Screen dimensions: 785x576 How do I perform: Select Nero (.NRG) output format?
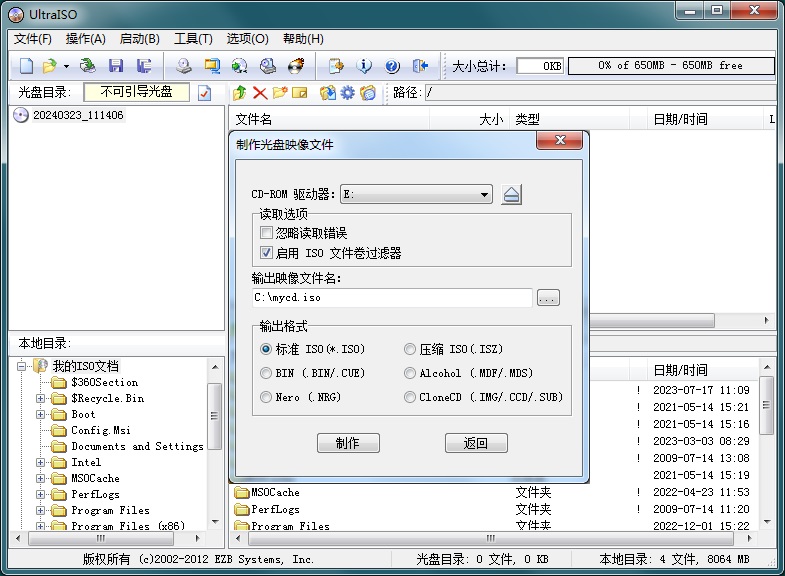[x=266, y=397]
